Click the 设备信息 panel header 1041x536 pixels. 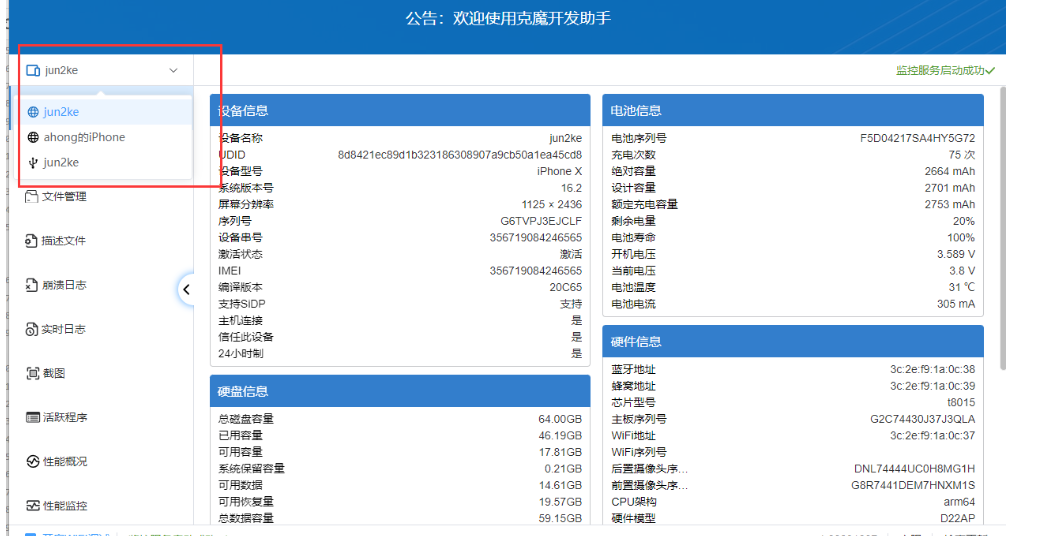pyautogui.click(x=400, y=110)
